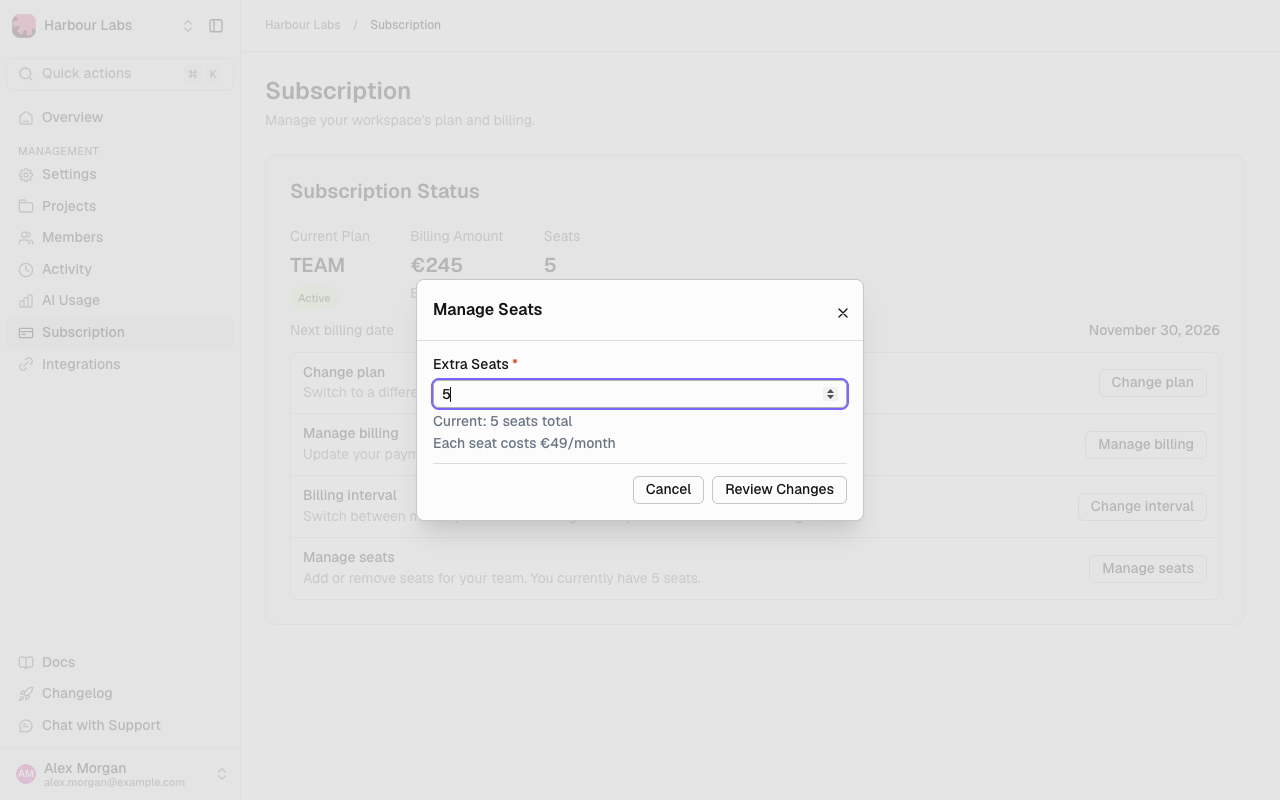
Task: Collapse the sidebar with panel icon
Action: 216,26
